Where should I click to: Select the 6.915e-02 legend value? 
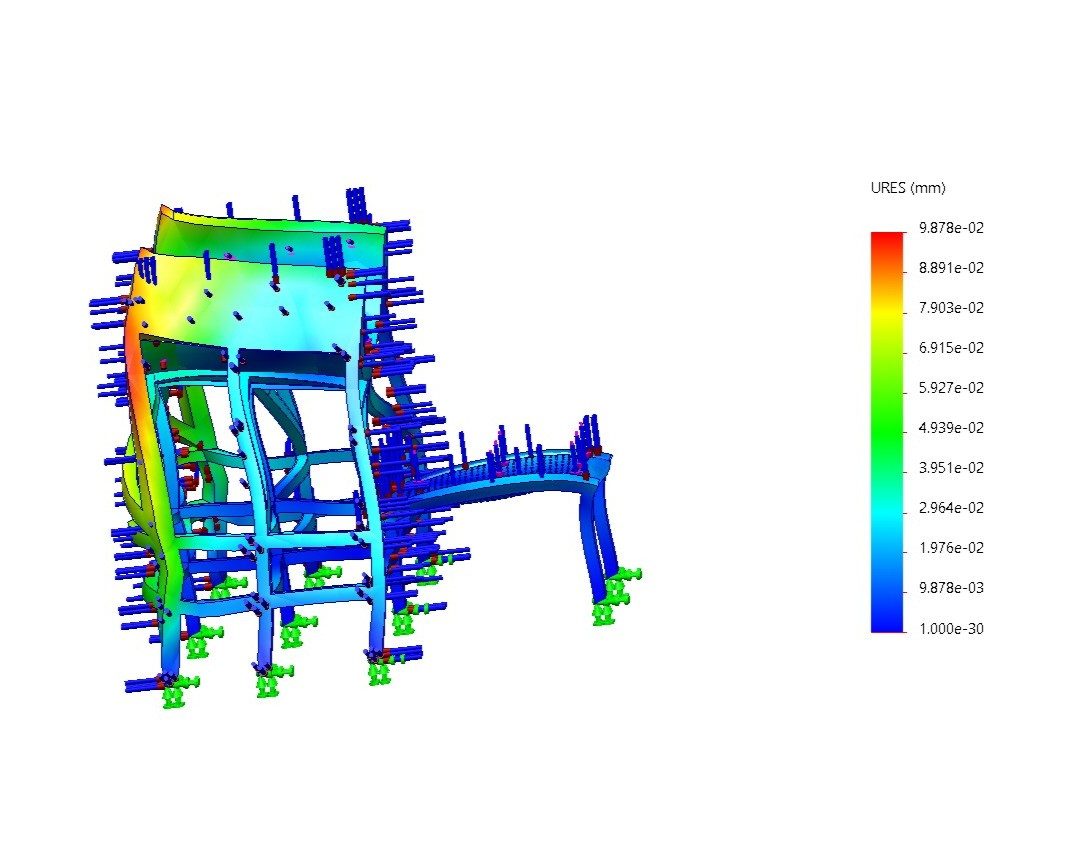tap(951, 348)
